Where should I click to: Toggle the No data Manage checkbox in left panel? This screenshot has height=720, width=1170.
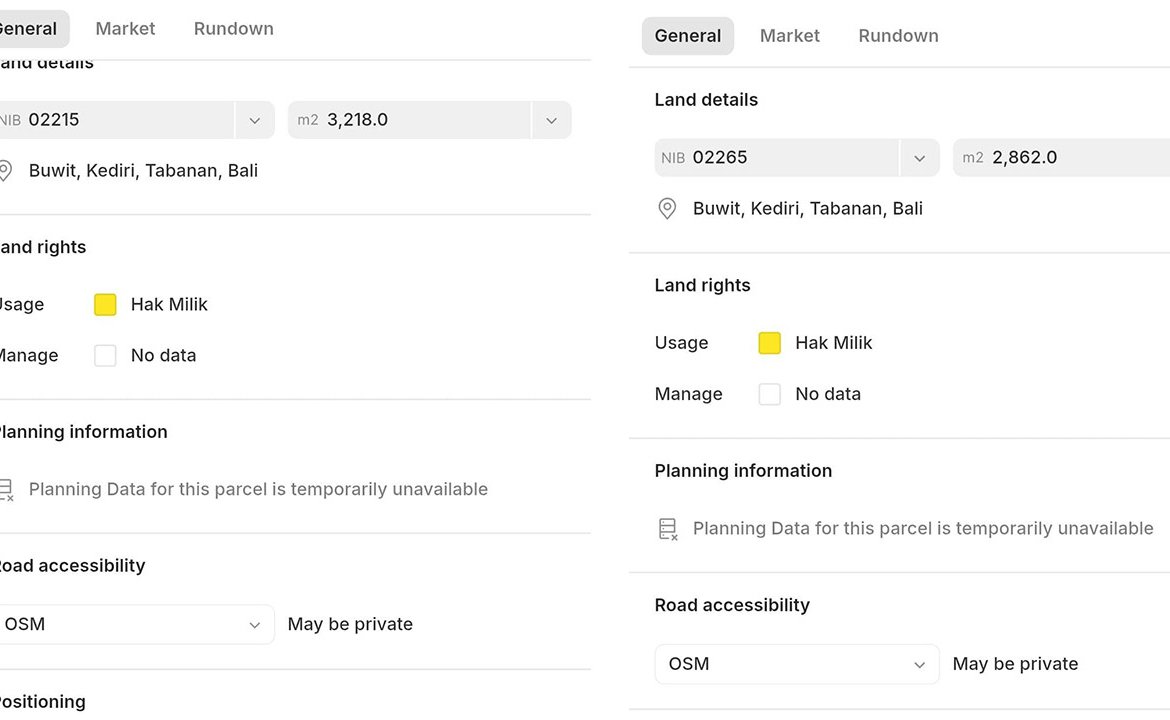coord(105,356)
